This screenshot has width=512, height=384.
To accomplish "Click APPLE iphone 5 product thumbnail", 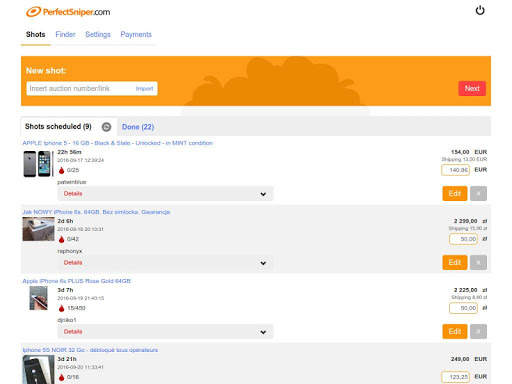I will click(x=38, y=164).
